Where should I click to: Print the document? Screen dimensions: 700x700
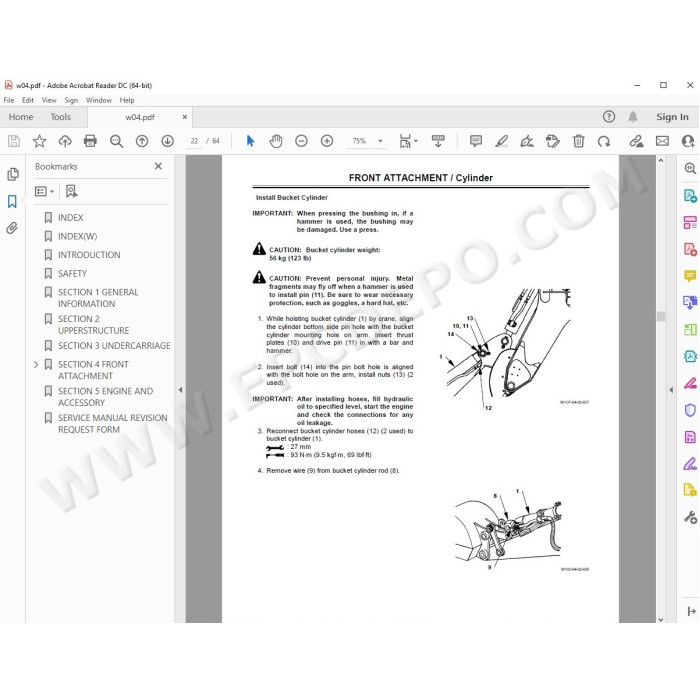90,141
